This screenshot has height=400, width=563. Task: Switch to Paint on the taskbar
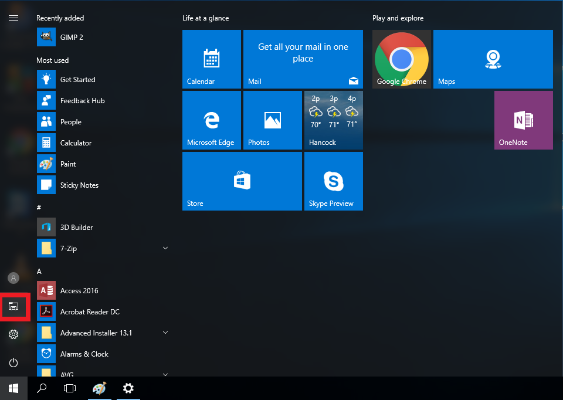coord(99,388)
